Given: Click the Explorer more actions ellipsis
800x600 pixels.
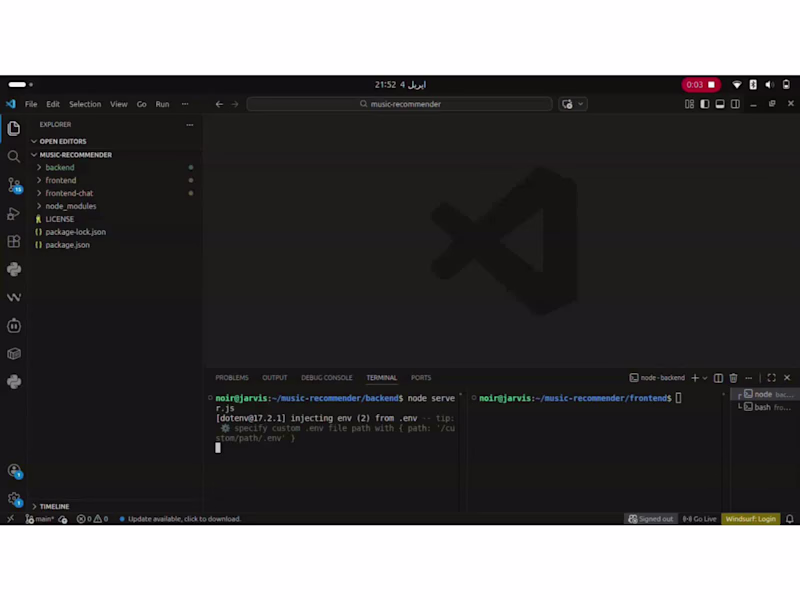Looking at the screenshot, I should [x=190, y=124].
